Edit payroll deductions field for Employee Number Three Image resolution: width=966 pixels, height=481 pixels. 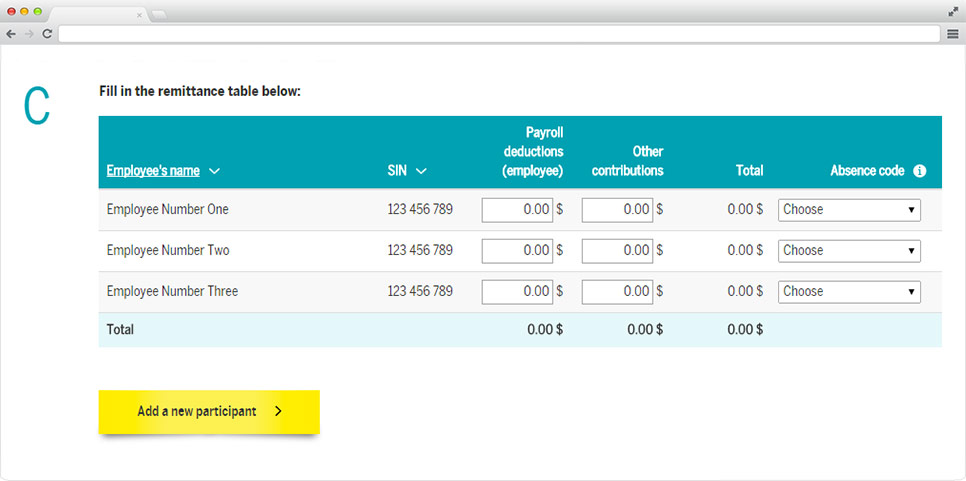(518, 291)
